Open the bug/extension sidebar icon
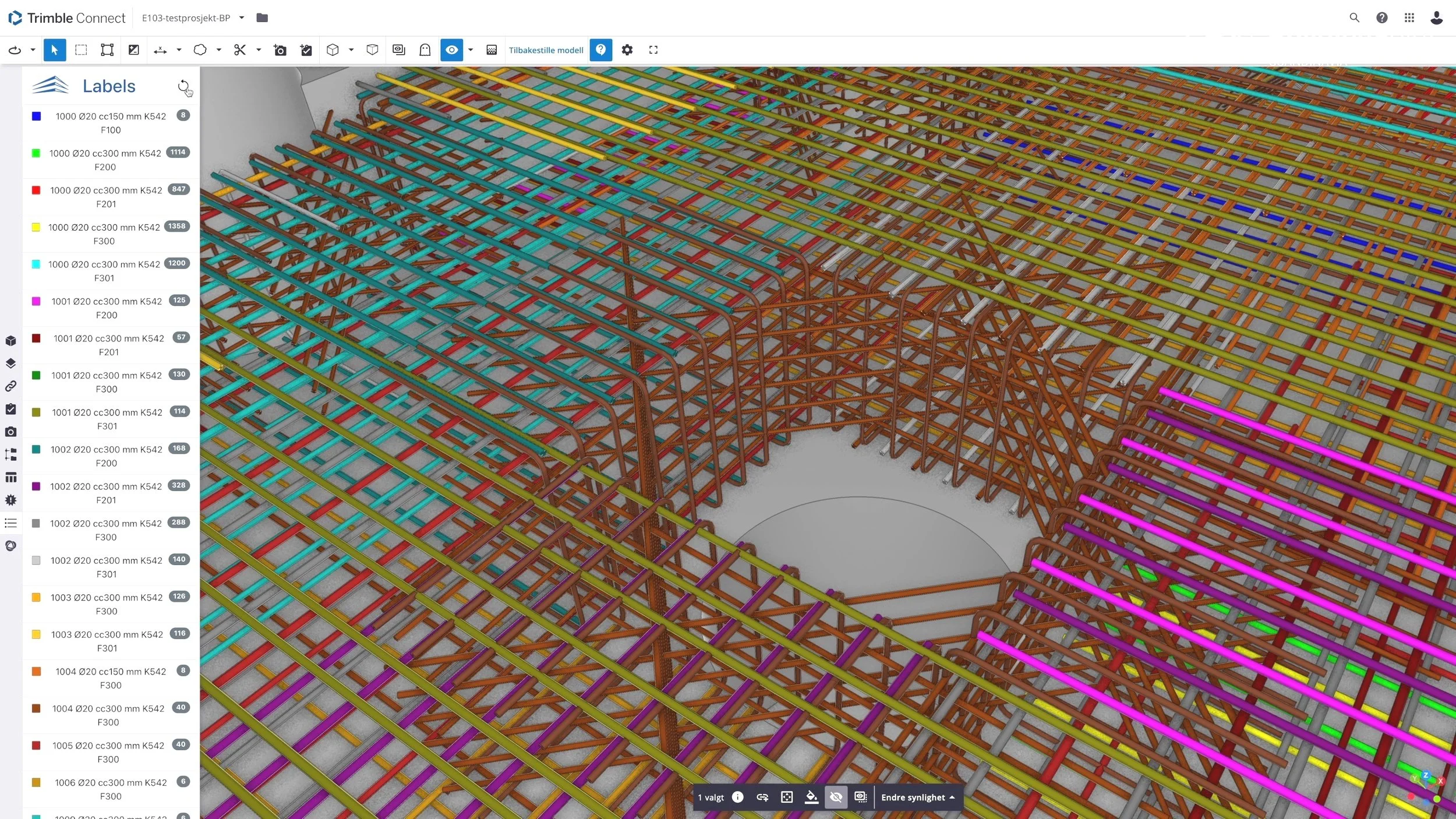This screenshot has height=819, width=1456. [11, 500]
